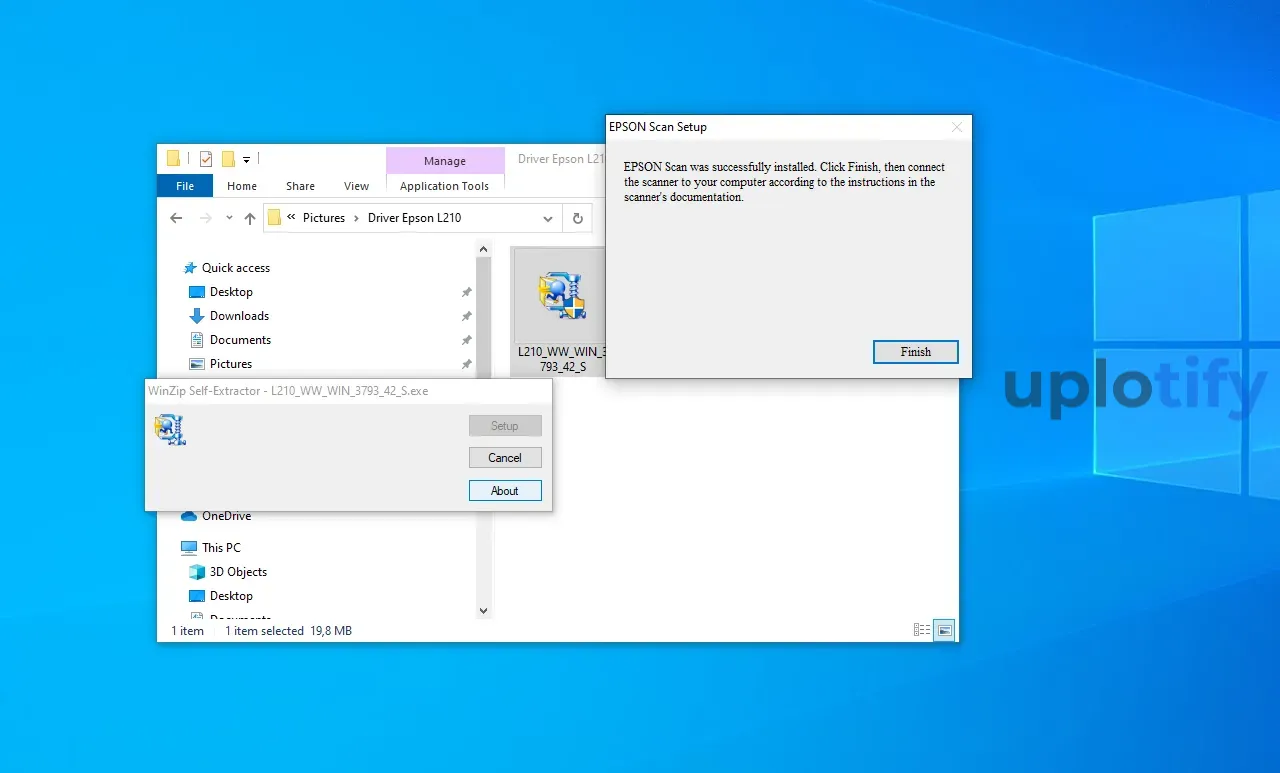The height and width of the screenshot is (773, 1280).
Task: Open the chevron after Pictures in path
Action: tap(356, 218)
